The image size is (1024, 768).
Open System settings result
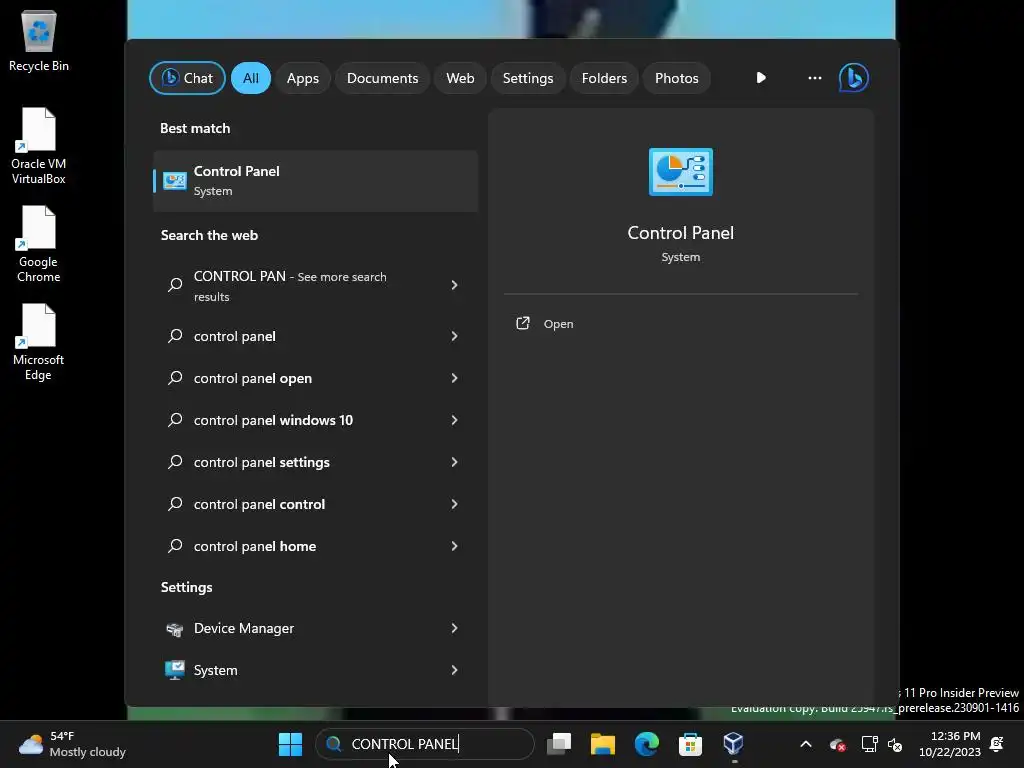click(315, 670)
